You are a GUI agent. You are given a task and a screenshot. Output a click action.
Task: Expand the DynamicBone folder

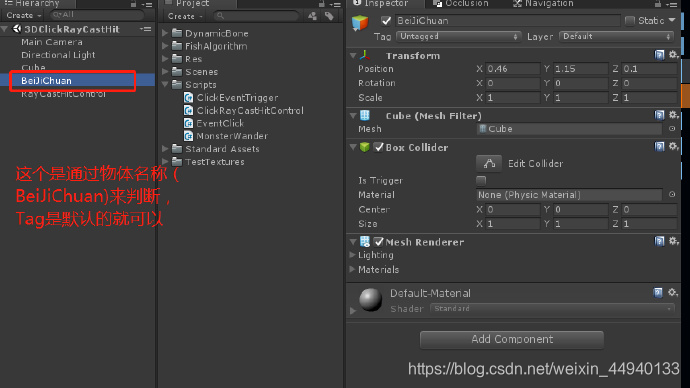pos(165,33)
